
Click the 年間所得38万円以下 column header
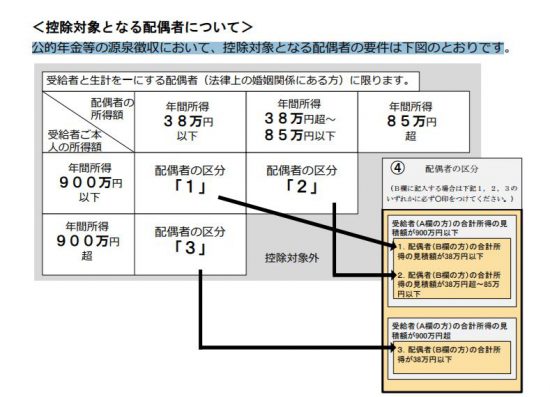(x=190, y=122)
